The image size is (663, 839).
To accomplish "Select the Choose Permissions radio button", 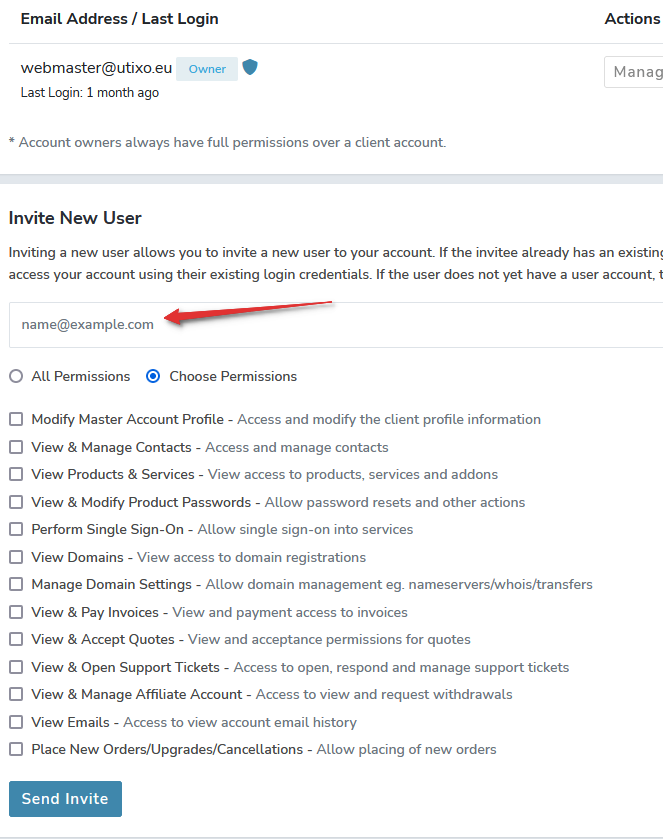I will coord(153,376).
